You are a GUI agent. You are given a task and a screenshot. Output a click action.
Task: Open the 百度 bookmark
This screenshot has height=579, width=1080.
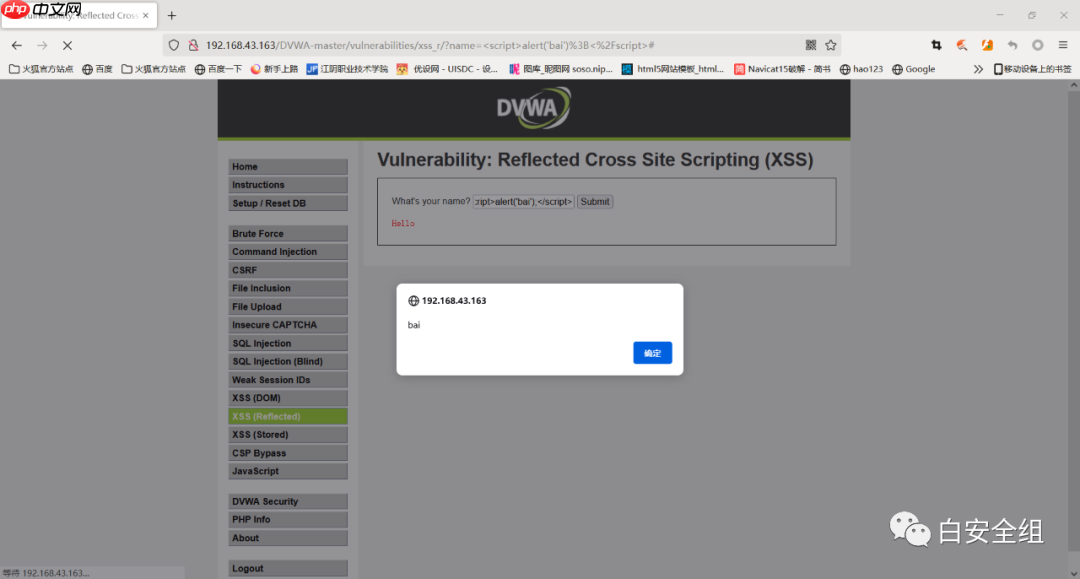[x=97, y=69]
